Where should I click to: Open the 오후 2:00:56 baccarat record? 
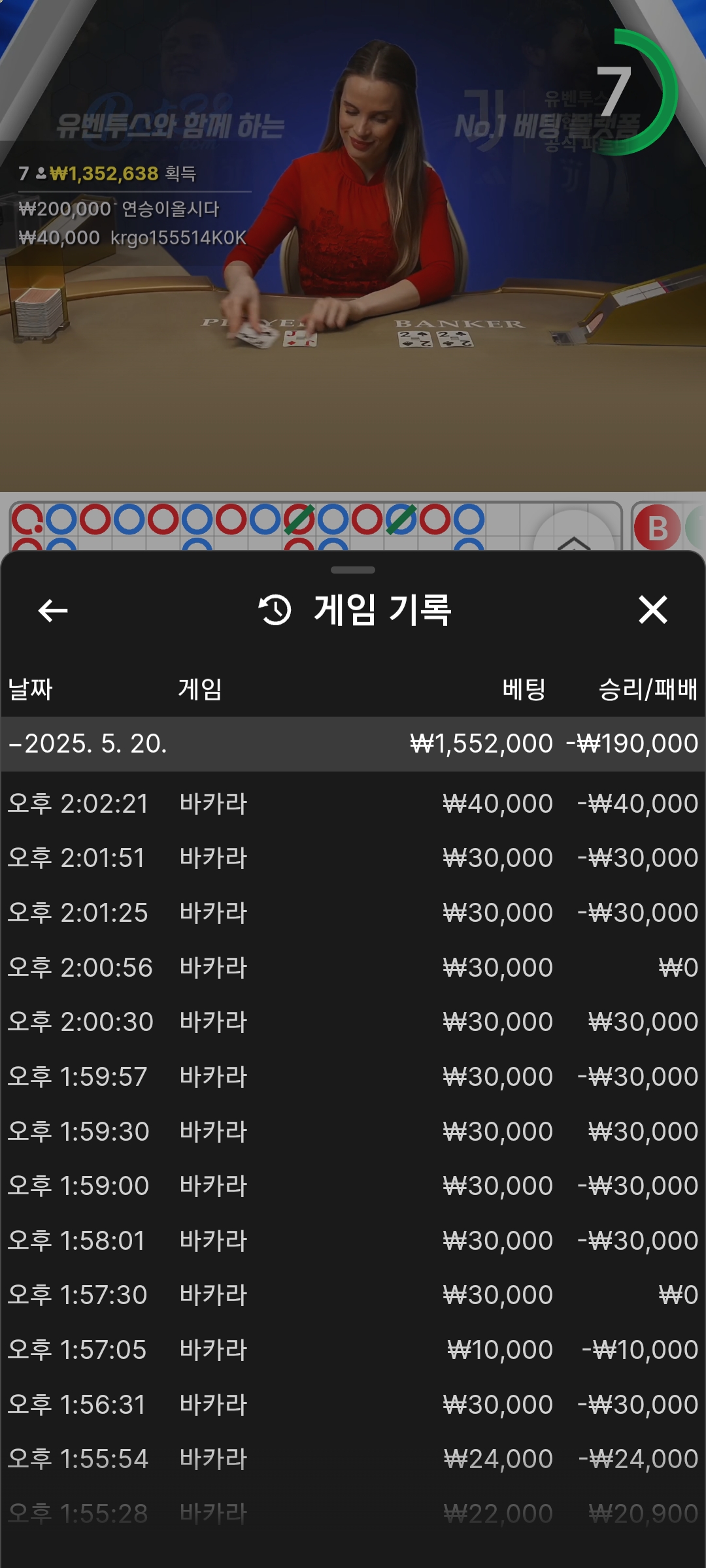tap(353, 968)
